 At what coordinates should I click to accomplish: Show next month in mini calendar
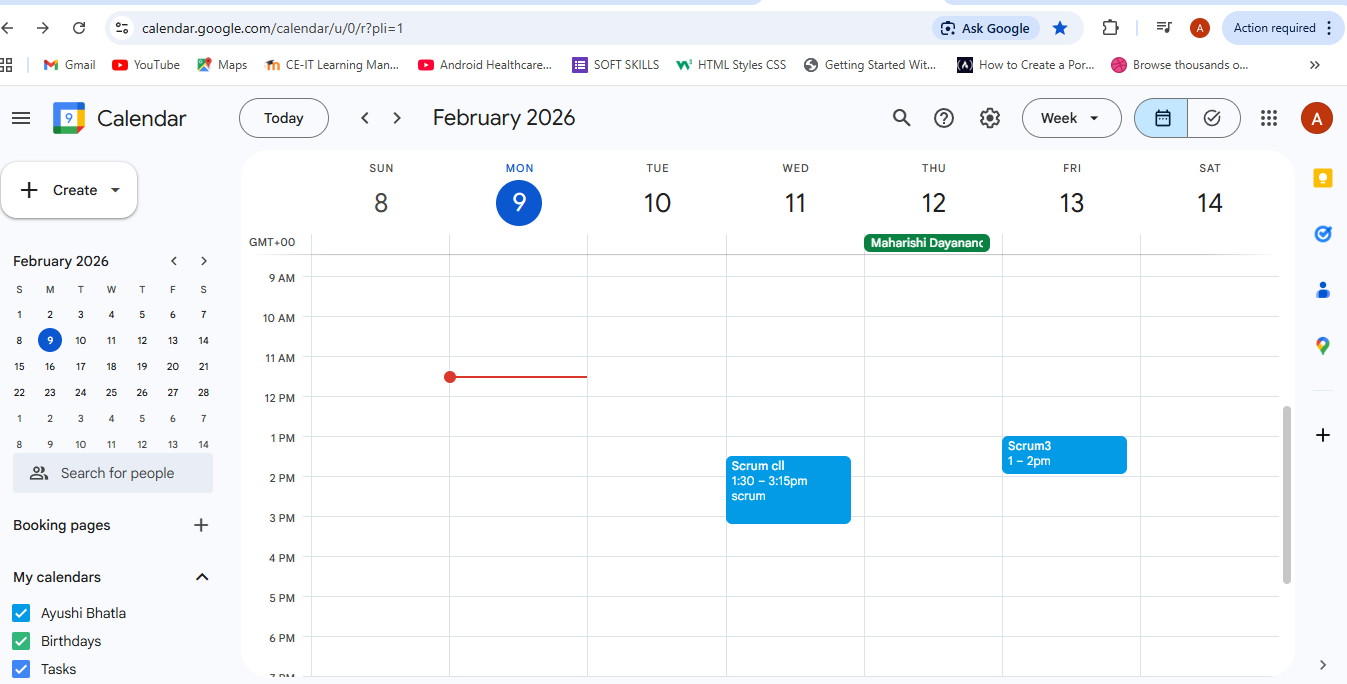coord(204,261)
